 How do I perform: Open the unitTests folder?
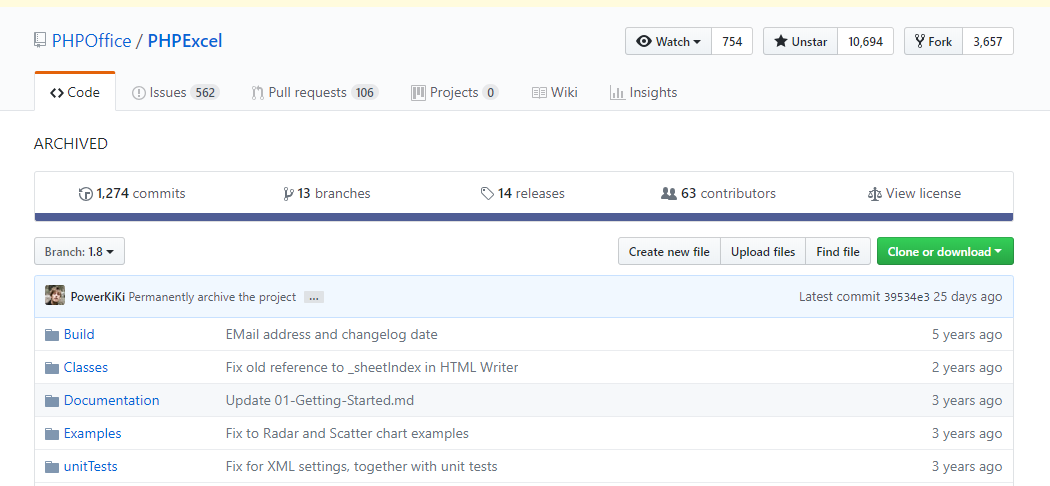pos(90,467)
